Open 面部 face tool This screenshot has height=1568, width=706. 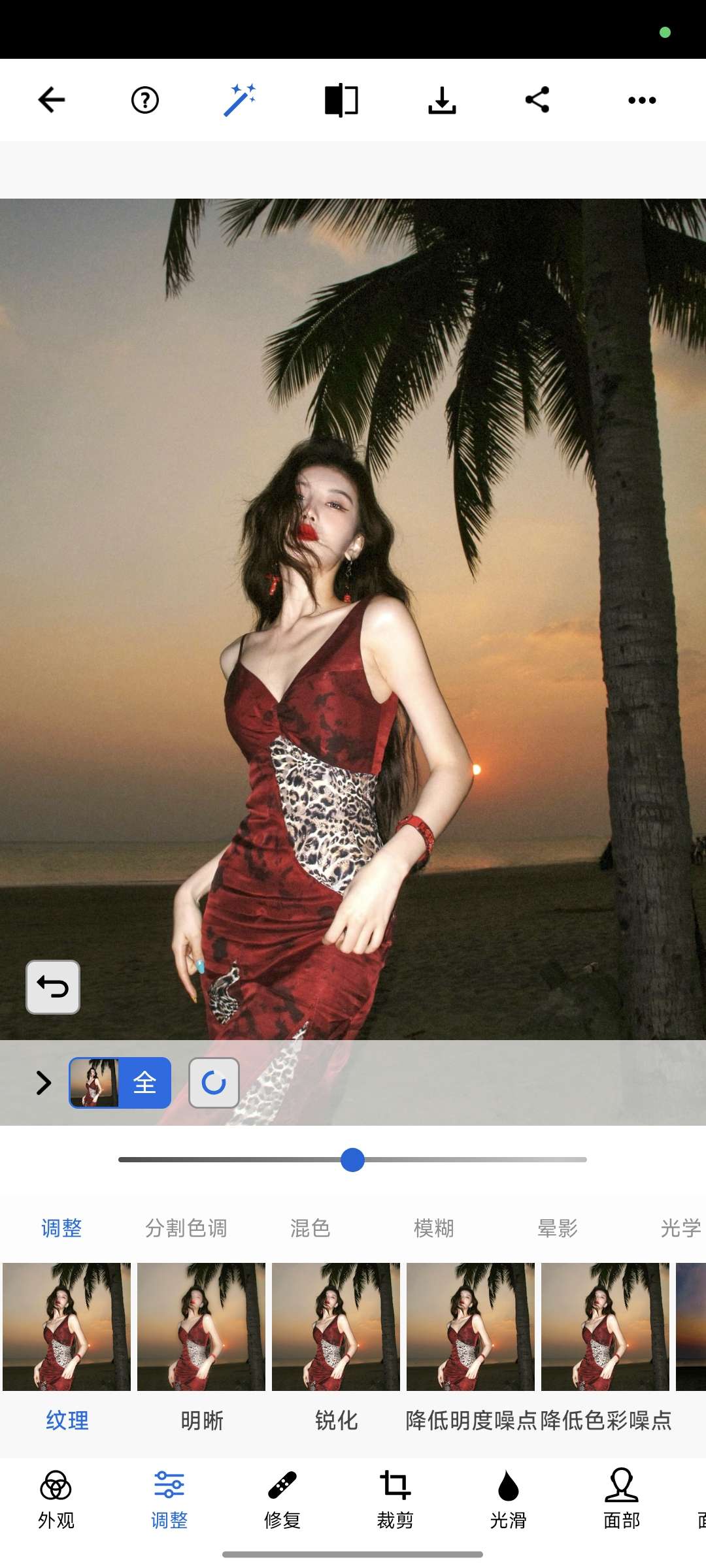622,1499
